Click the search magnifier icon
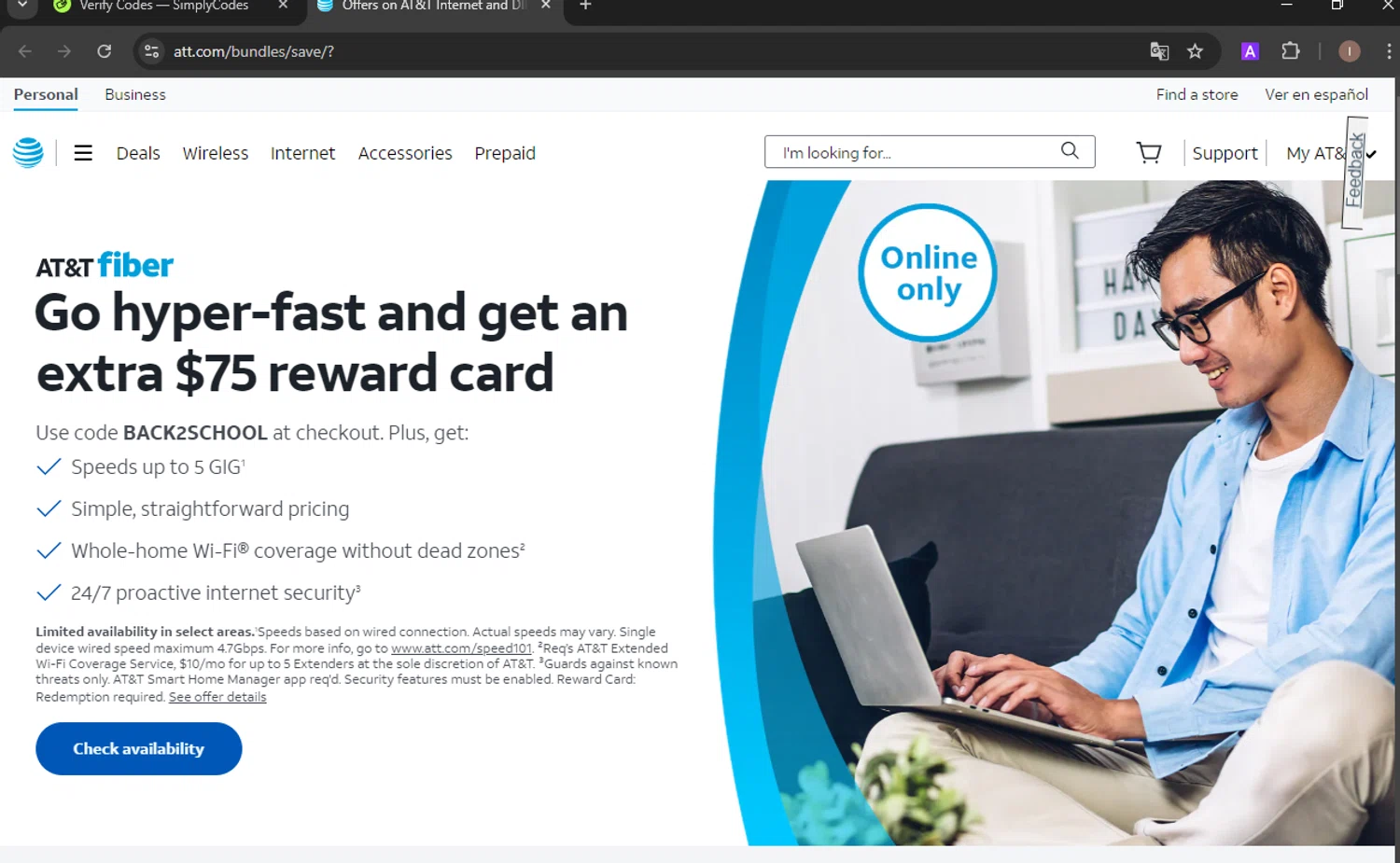The width and height of the screenshot is (1400, 863). pyautogui.click(x=1070, y=150)
